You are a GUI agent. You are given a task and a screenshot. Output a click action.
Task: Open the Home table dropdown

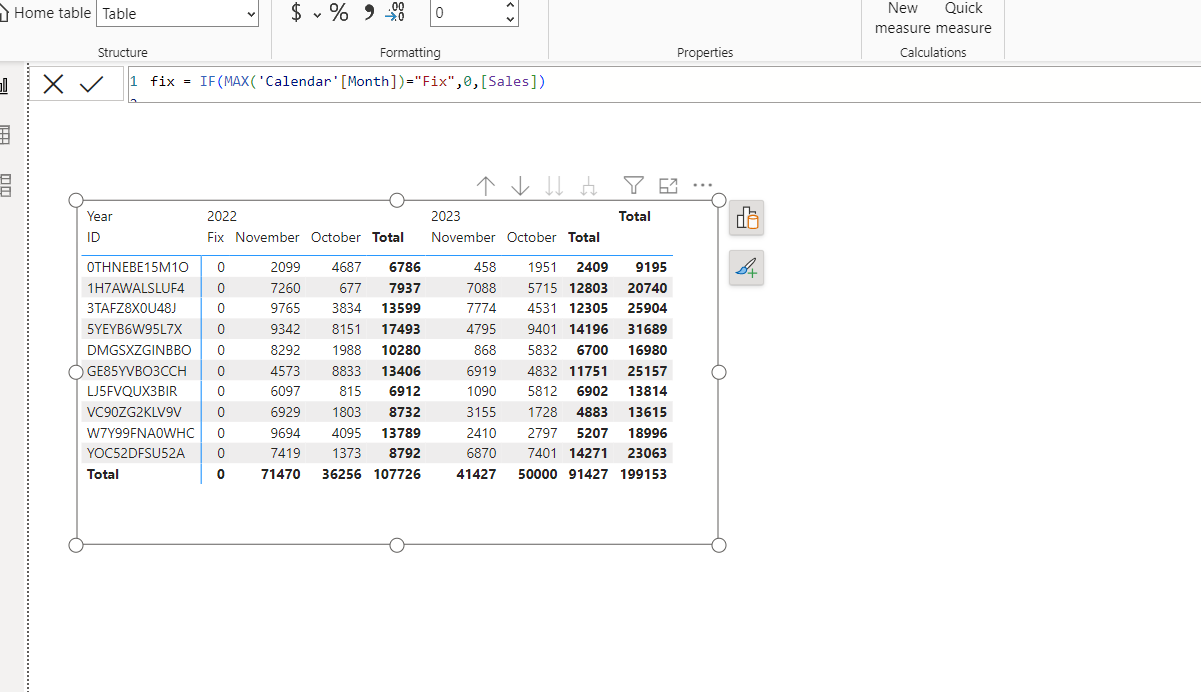point(177,14)
